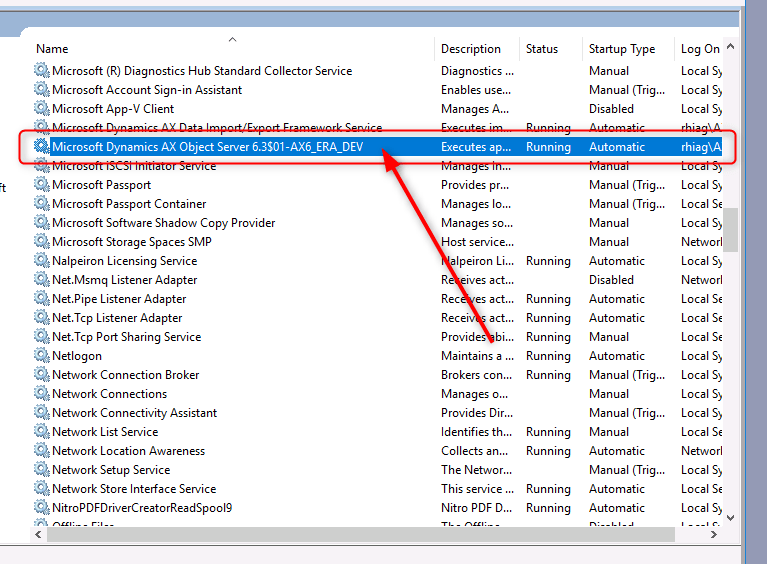
Task: Click the Description column header
Action: click(471, 49)
